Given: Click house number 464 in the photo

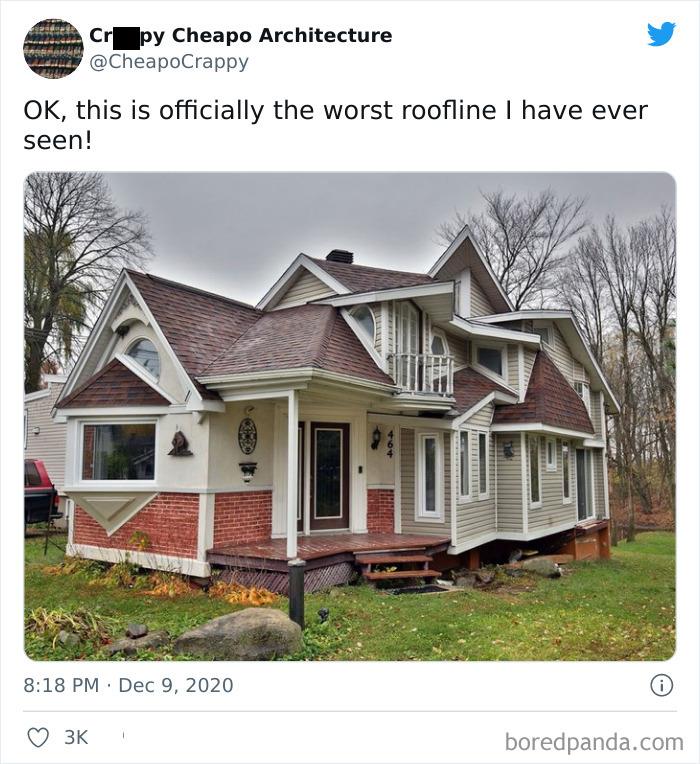Looking at the screenshot, I should pos(390,443).
